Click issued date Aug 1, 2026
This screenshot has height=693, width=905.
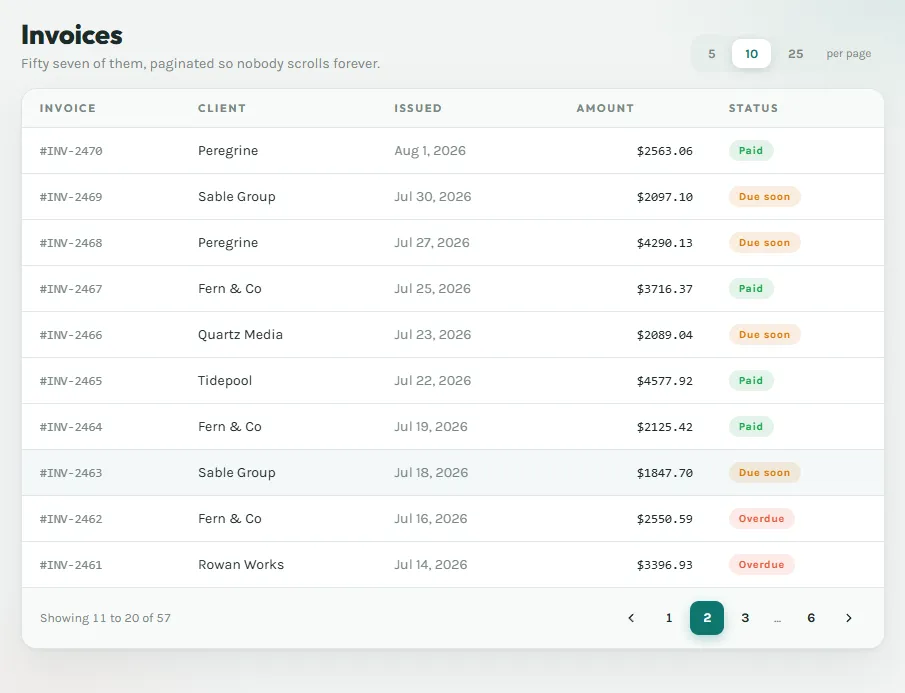pyautogui.click(x=430, y=151)
